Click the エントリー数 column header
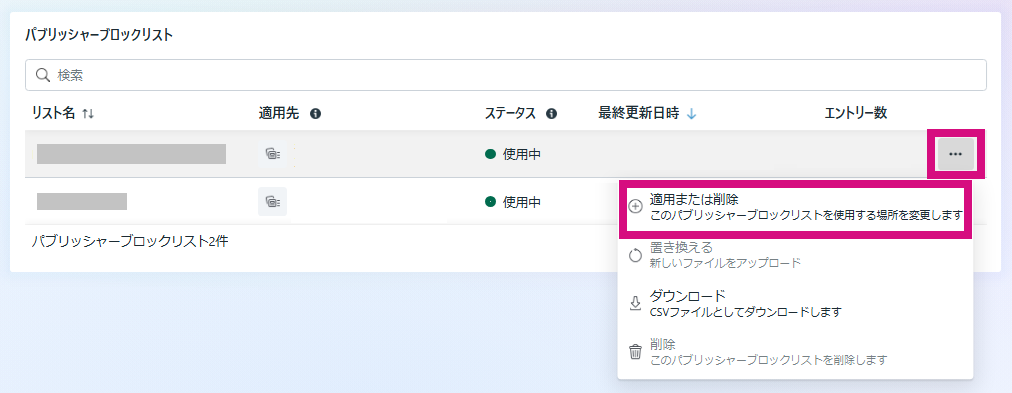 tap(855, 114)
